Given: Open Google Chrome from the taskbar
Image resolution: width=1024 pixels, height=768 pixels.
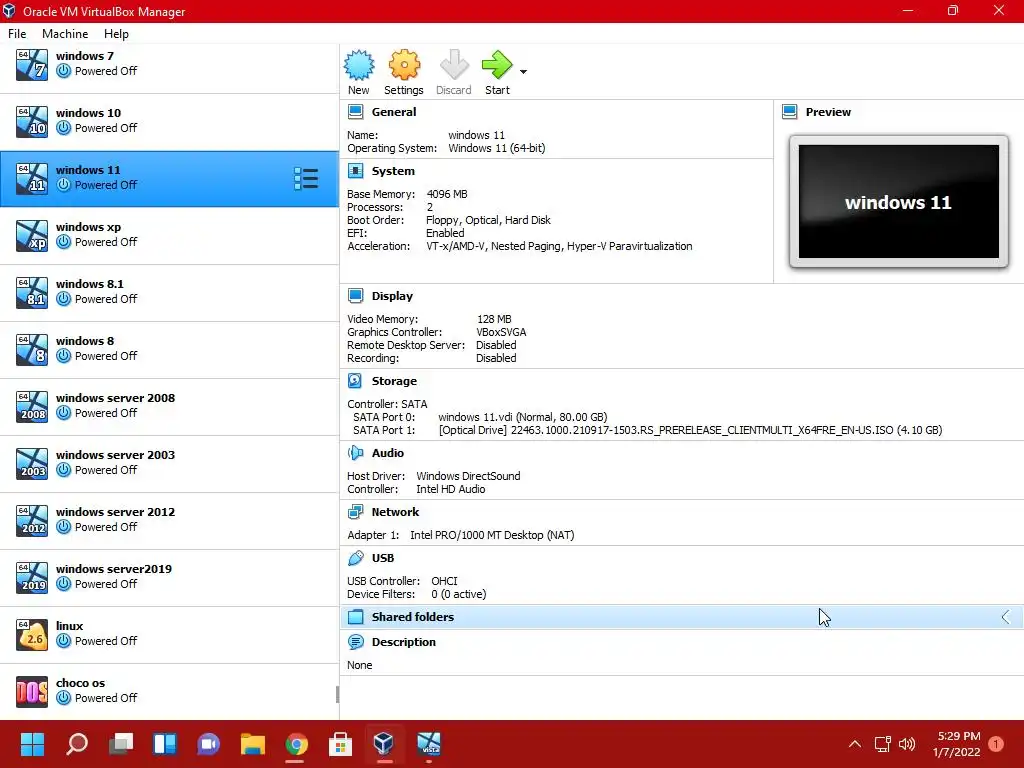Looking at the screenshot, I should click(x=296, y=744).
